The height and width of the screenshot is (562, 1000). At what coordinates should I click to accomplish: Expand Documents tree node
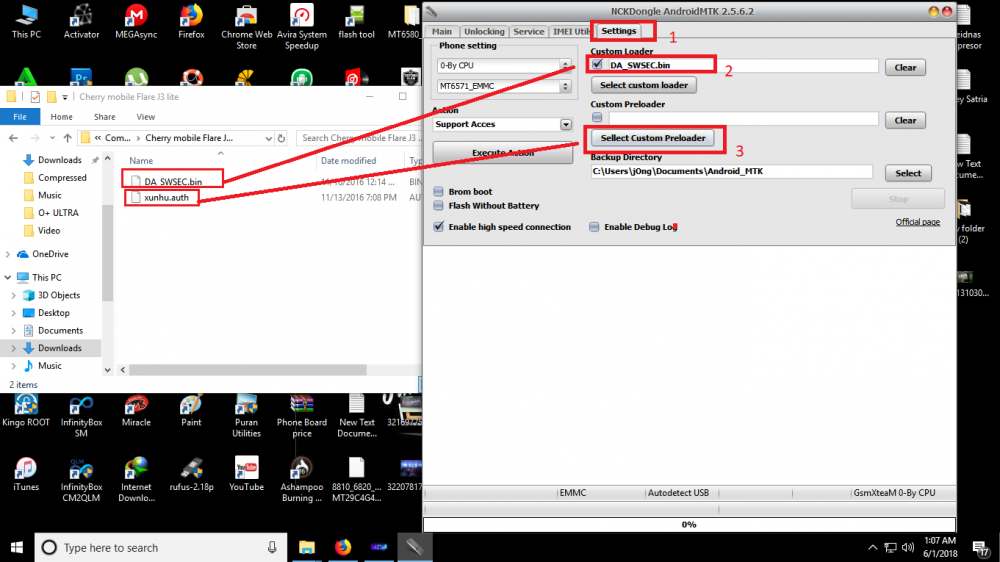14,330
